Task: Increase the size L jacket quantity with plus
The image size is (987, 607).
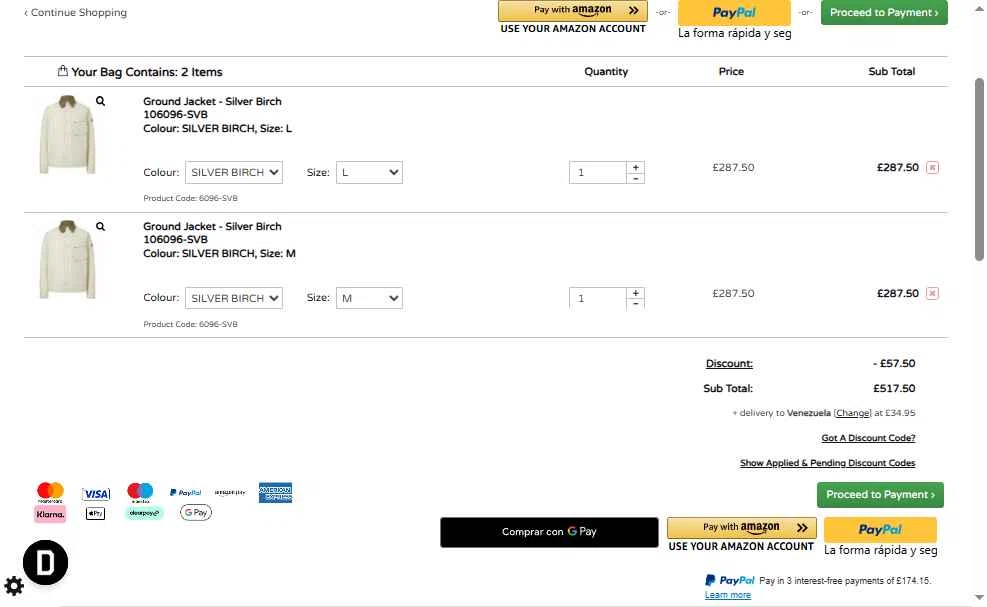Action: coord(636,167)
